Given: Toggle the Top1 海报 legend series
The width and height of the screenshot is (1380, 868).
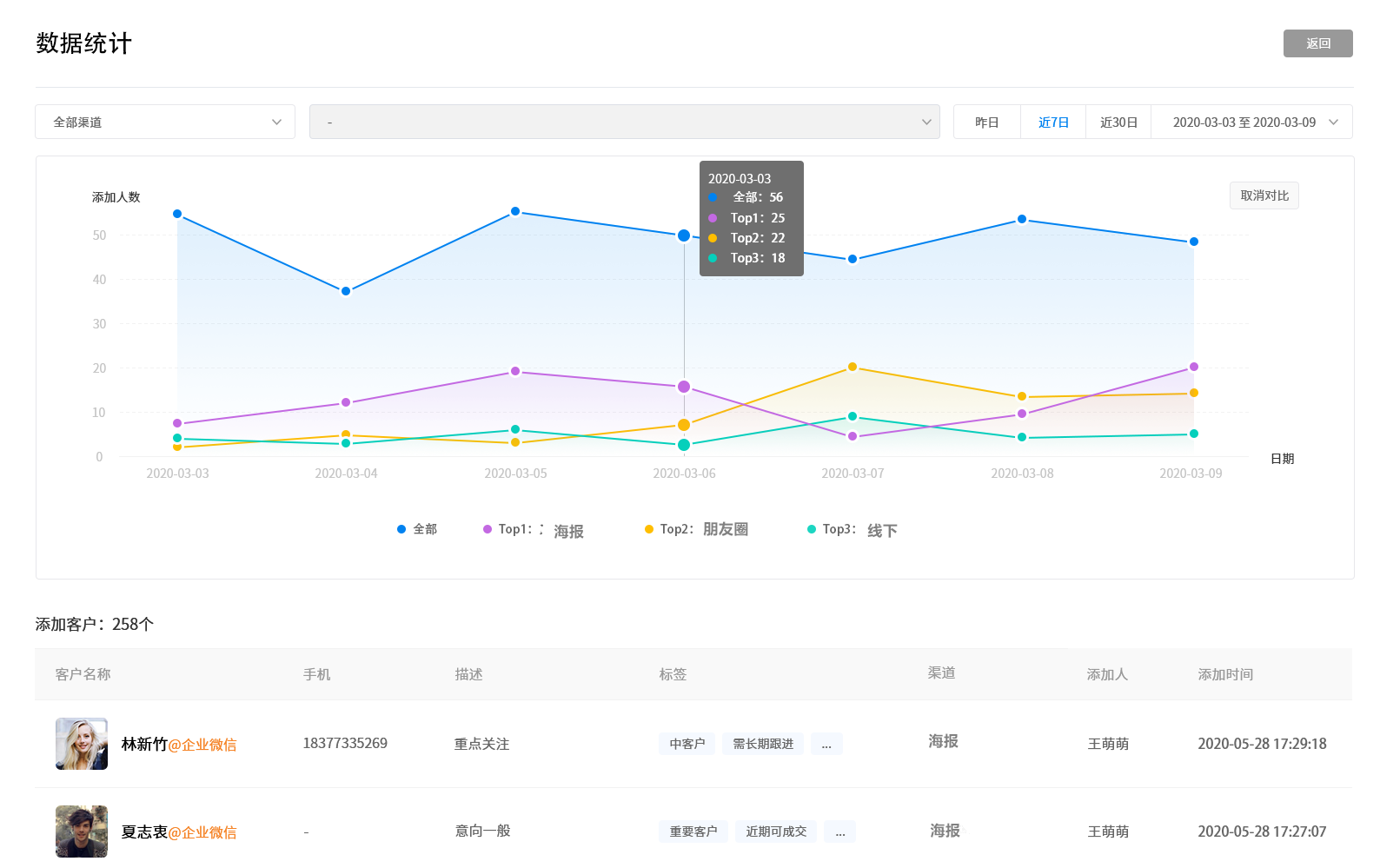Looking at the screenshot, I should [534, 530].
